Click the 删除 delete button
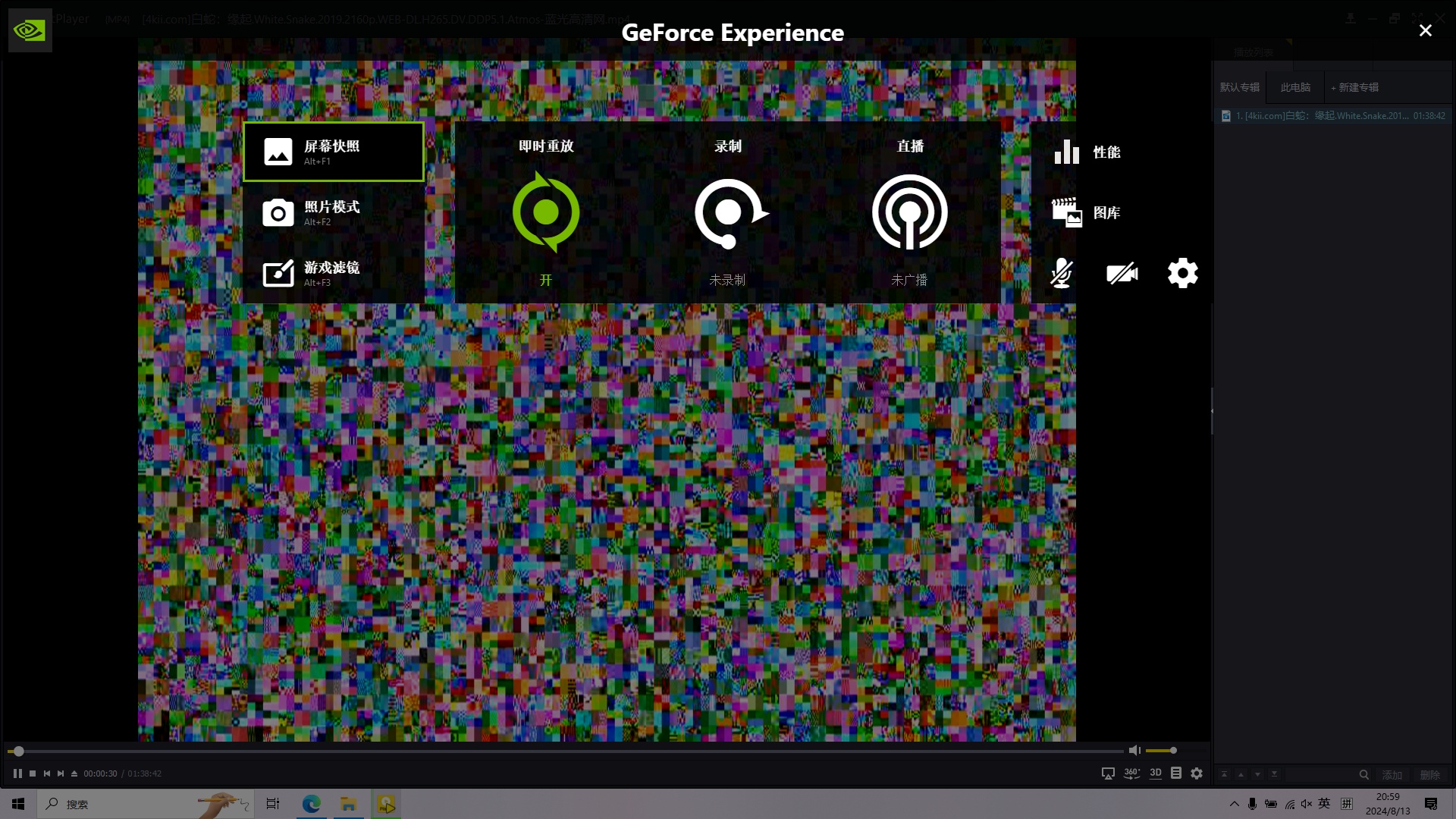Image resolution: width=1456 pixels, height=819 pixels. pos(1430,774)
